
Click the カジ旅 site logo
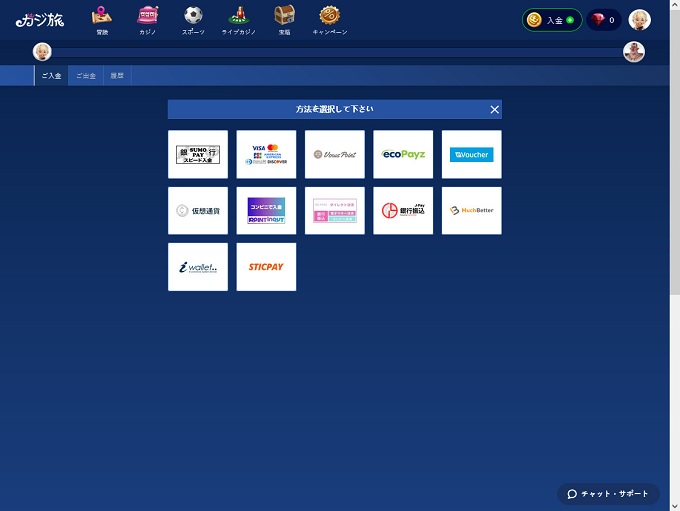pyautogui.click(x=39, y=19)
